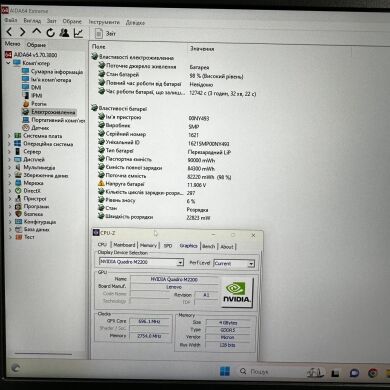Open the Інструменти menu

(x=104, y=22)
